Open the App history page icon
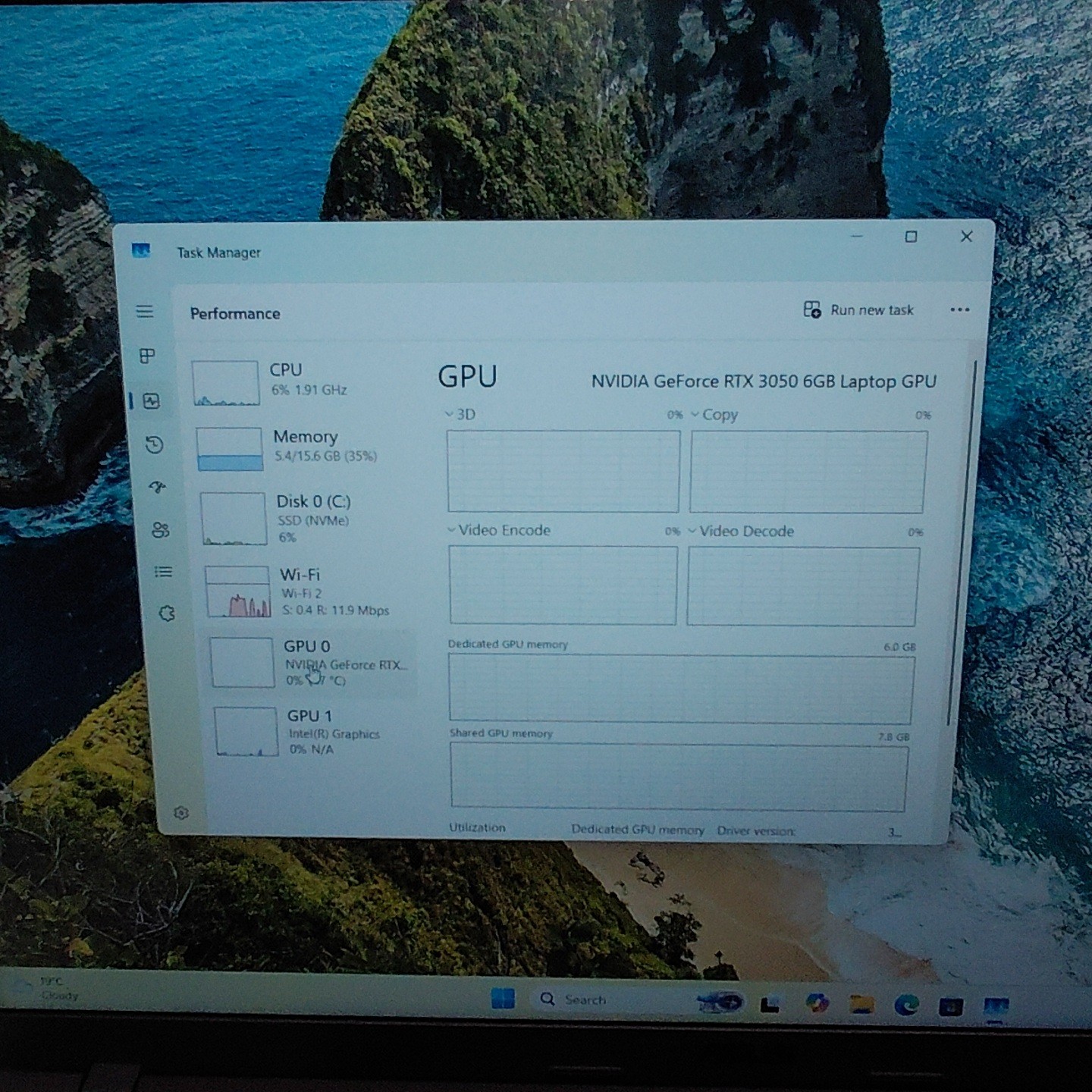Viewport: 1092px width, 1092px height. point(154,444)
